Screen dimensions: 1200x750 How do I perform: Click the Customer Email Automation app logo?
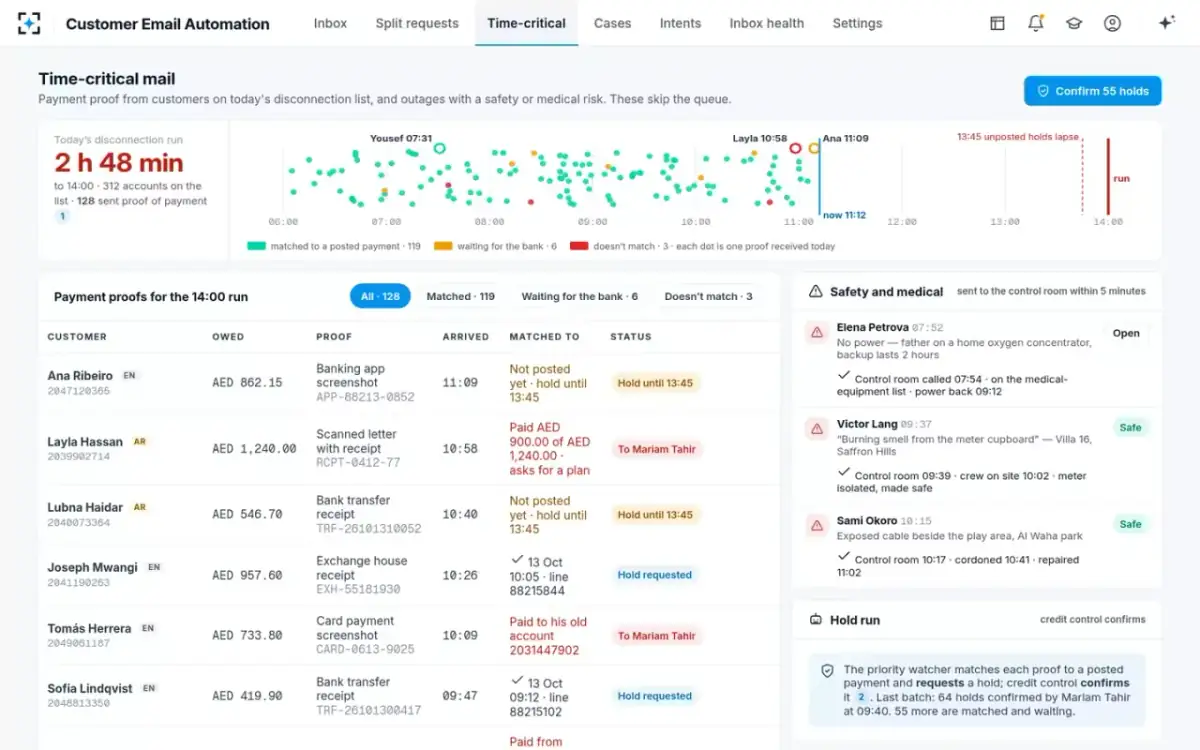pos(30,23)
